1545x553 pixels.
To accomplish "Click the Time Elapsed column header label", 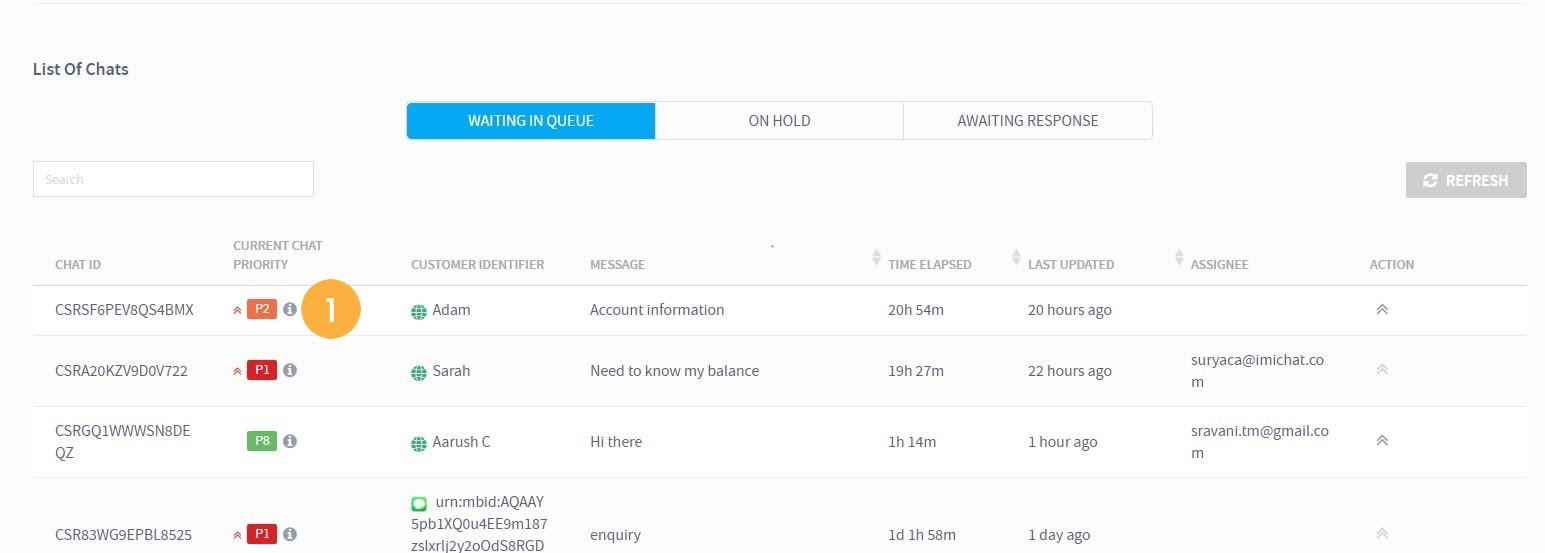I will click(x=930, y=265).
